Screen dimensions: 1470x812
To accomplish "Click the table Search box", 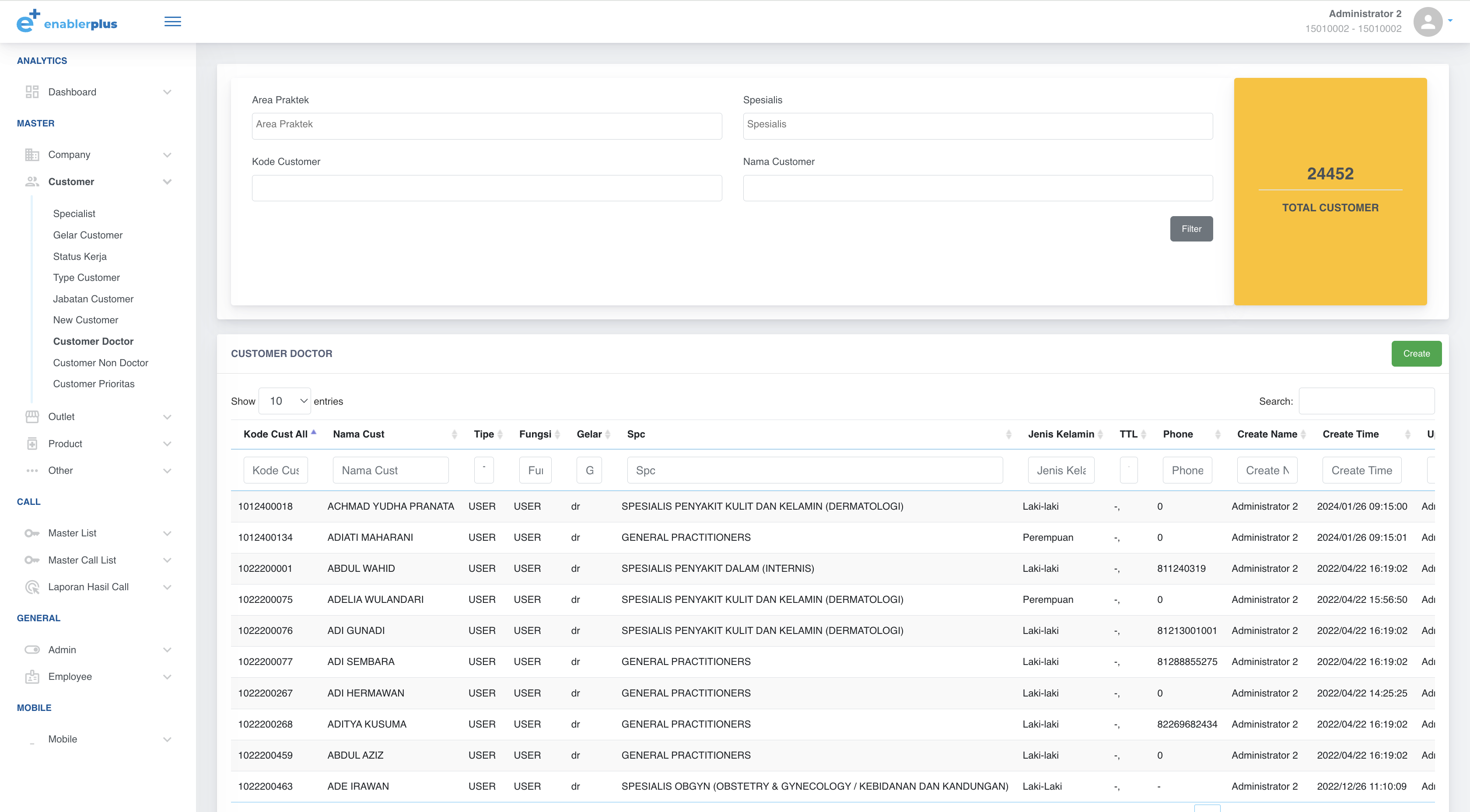I will tap(1367, 401).
